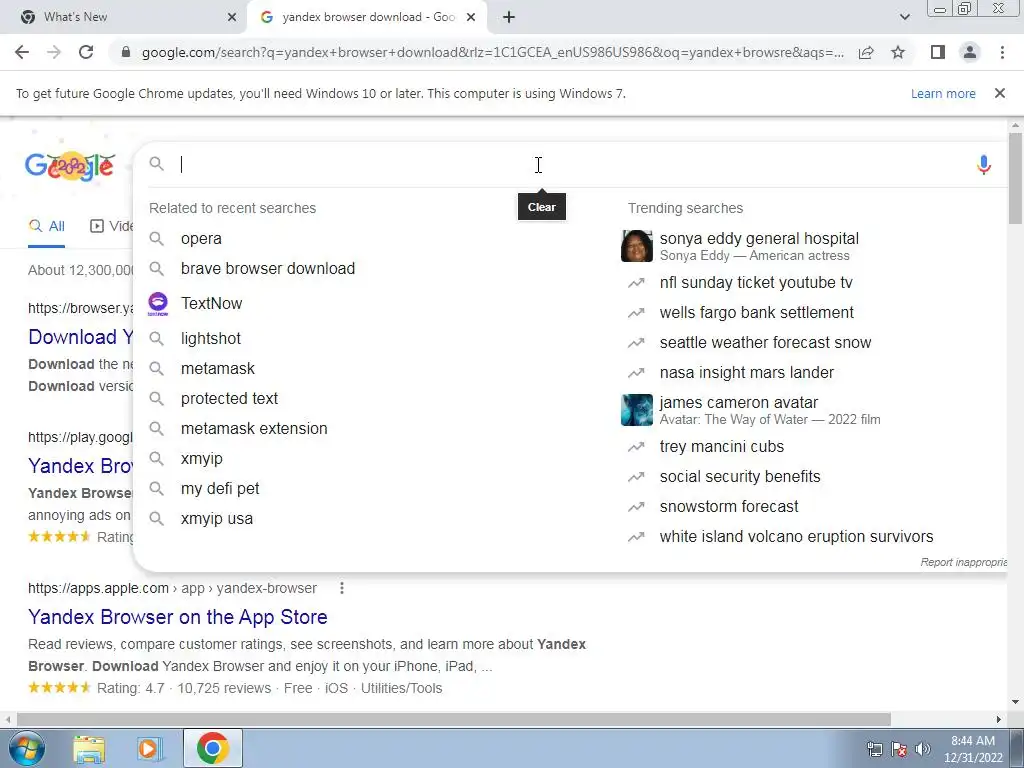Reload the current page
The height and width of the screenshot is (768, 1024).
(x=86, y=52)
